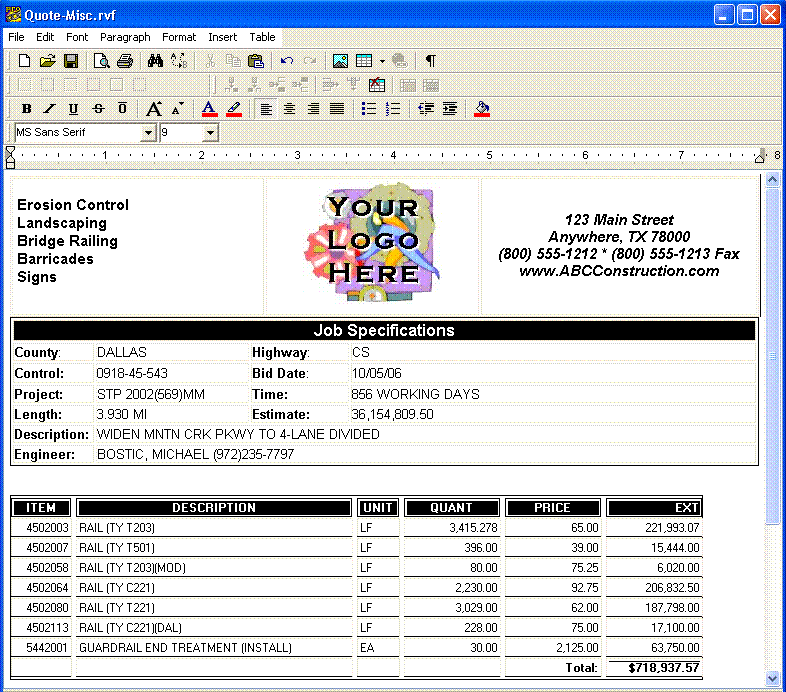786x692 pixels.
Task: Align text left
Action: [266, 109]
